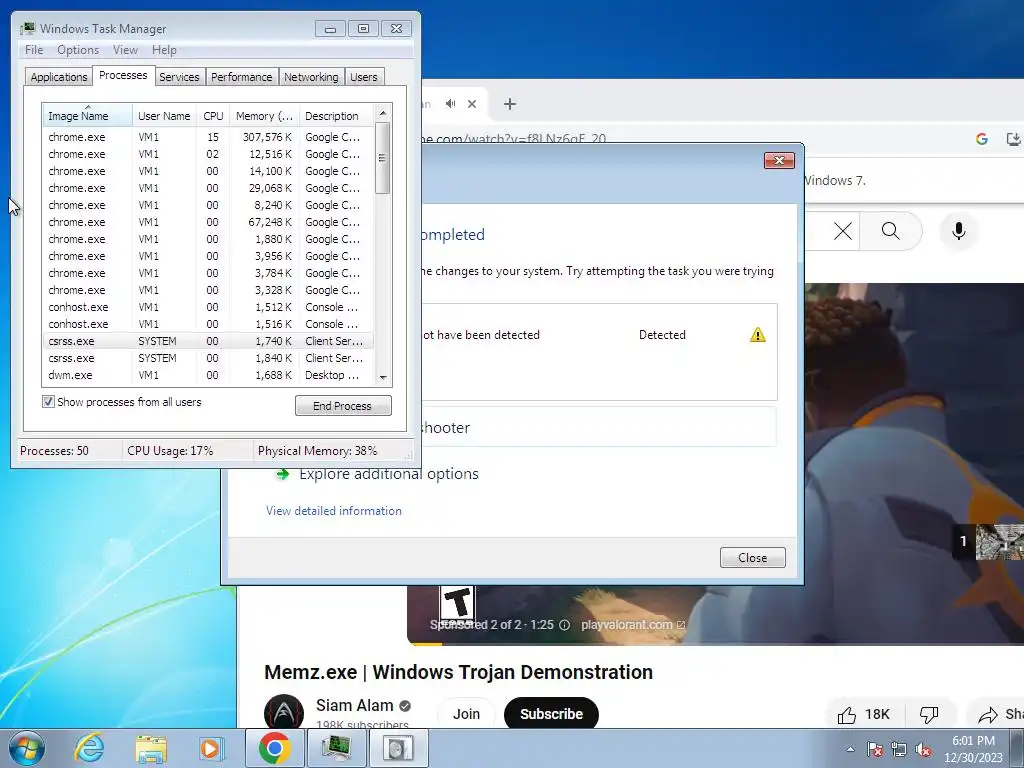Viewport: 1024px width, 768px height.
Task: Click the network tray icon
Action: [x=899, y=749]
